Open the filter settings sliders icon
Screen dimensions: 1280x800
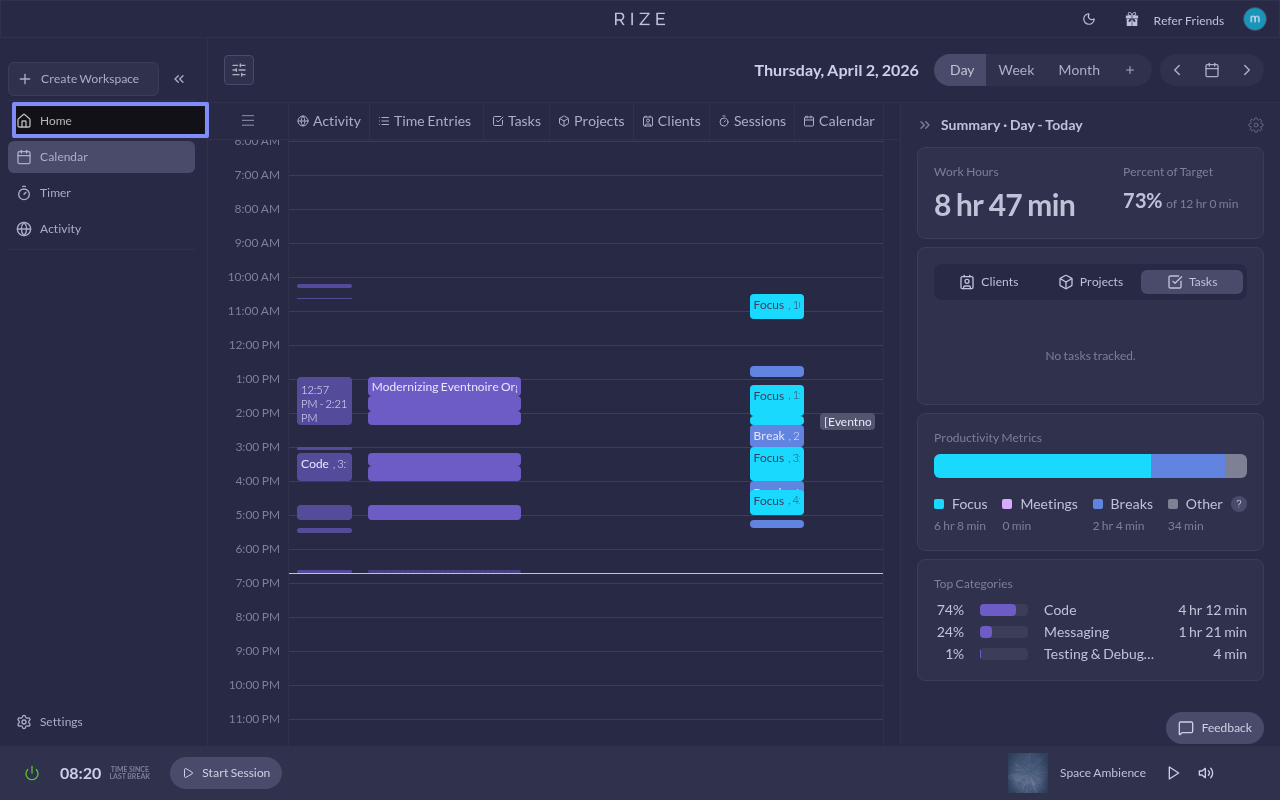click(x=239, y=70)
